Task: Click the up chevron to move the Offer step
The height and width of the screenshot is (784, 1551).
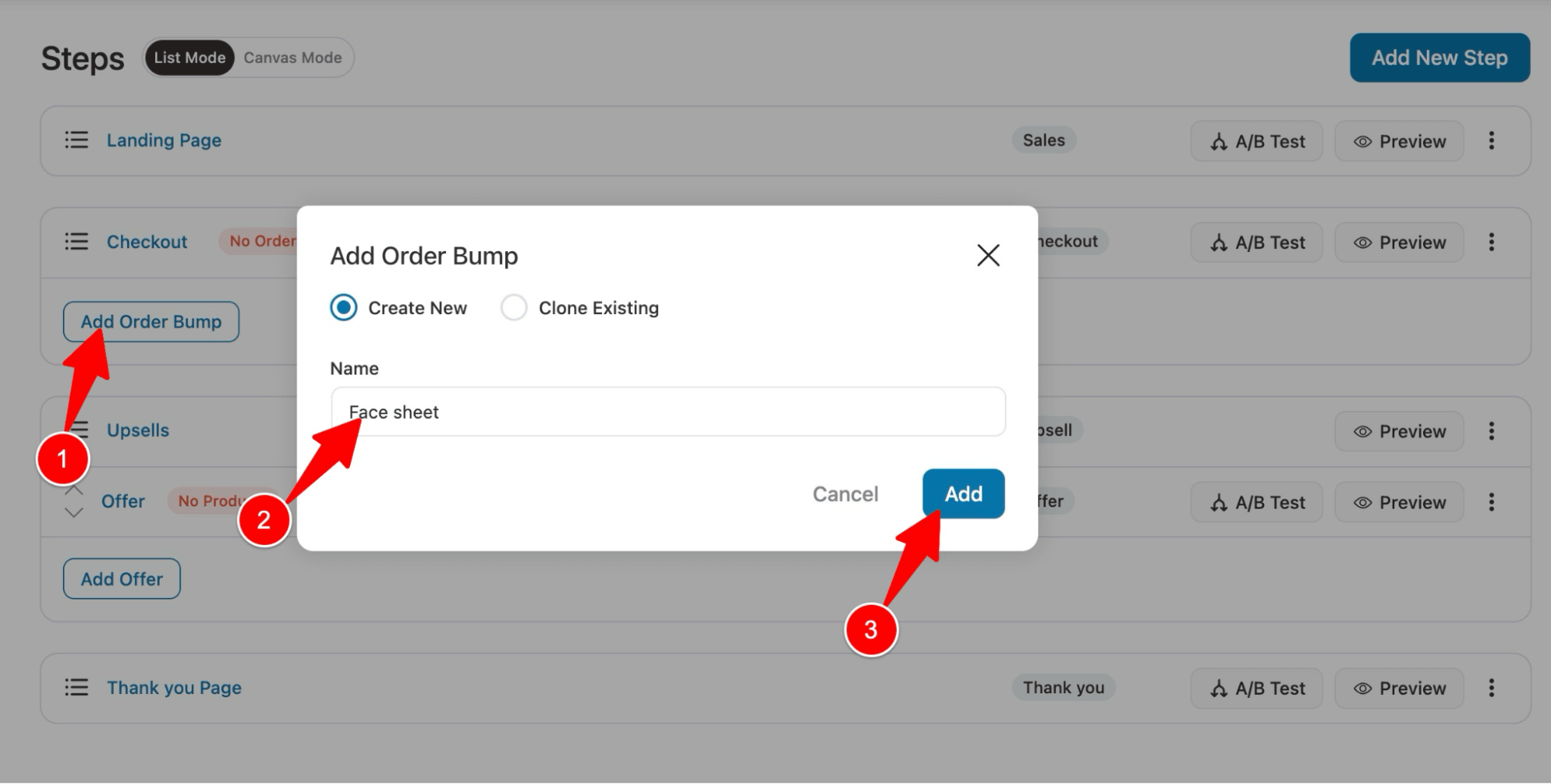Action: point(74,490)
